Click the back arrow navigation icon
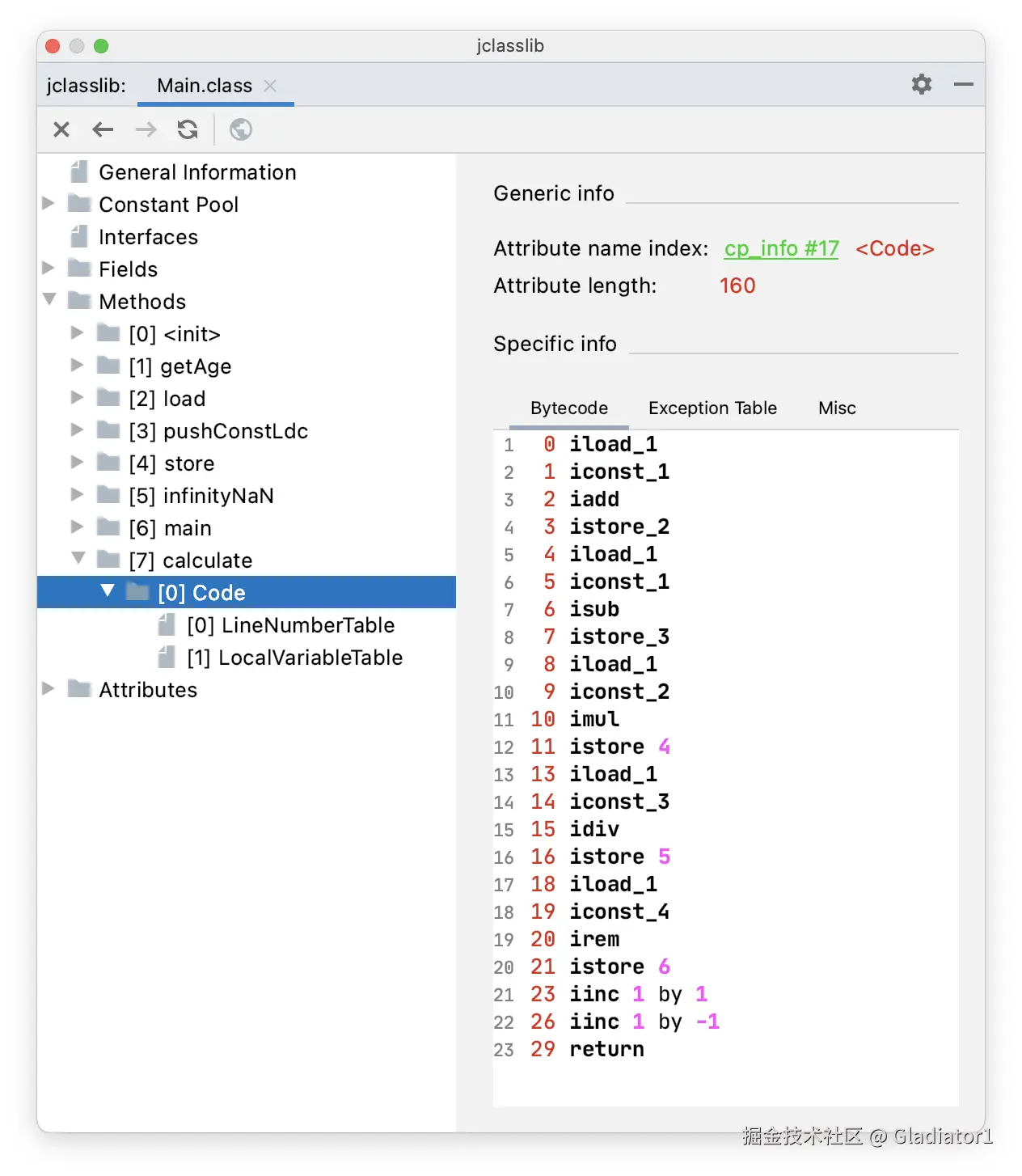 (103, 129)
